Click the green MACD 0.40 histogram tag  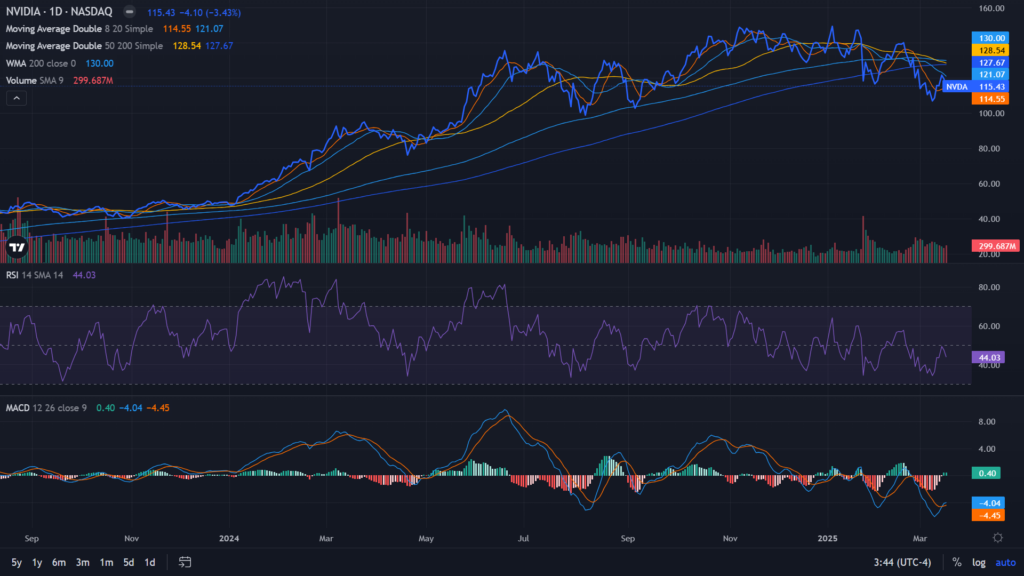(x=988, y=473)
